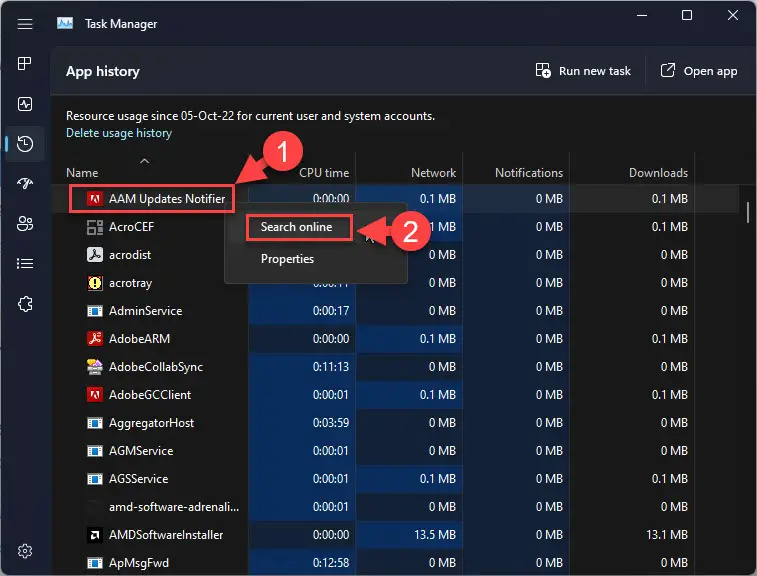Sort by the Network column header

433,172
